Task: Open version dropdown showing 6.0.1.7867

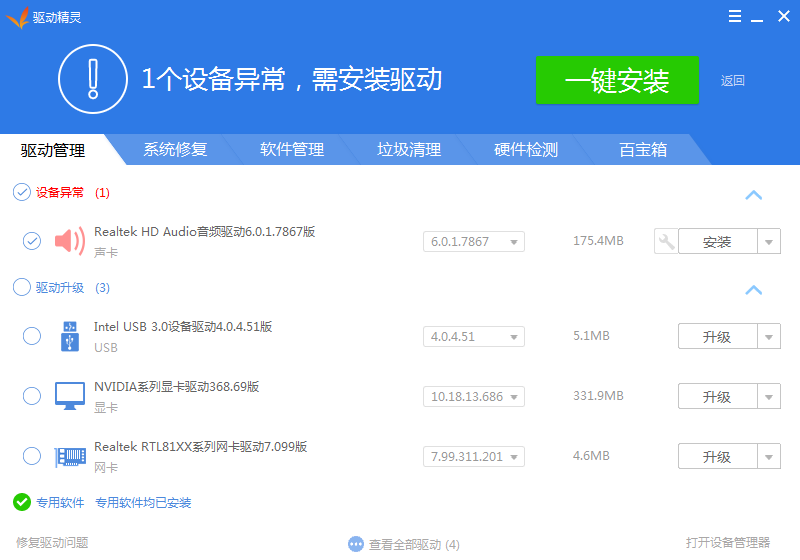Action: (473, 242)
